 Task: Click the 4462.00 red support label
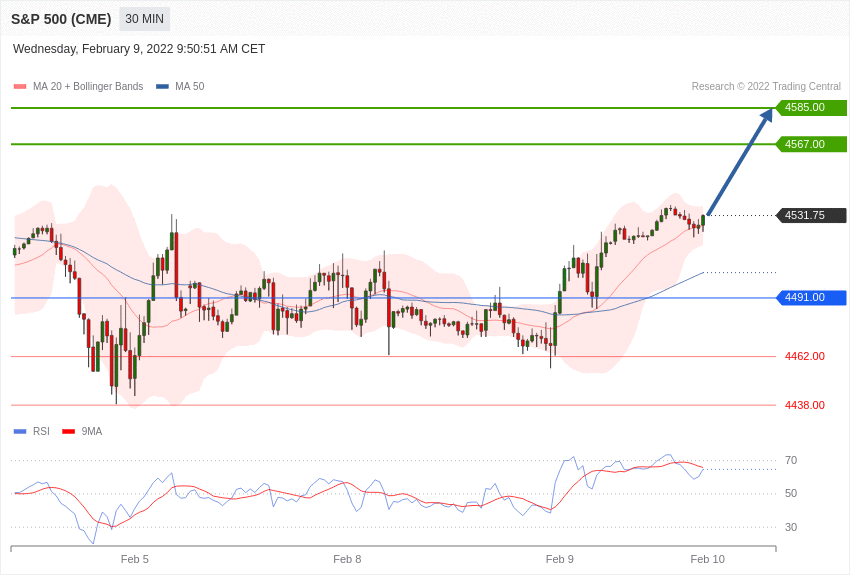click(804, 356)
